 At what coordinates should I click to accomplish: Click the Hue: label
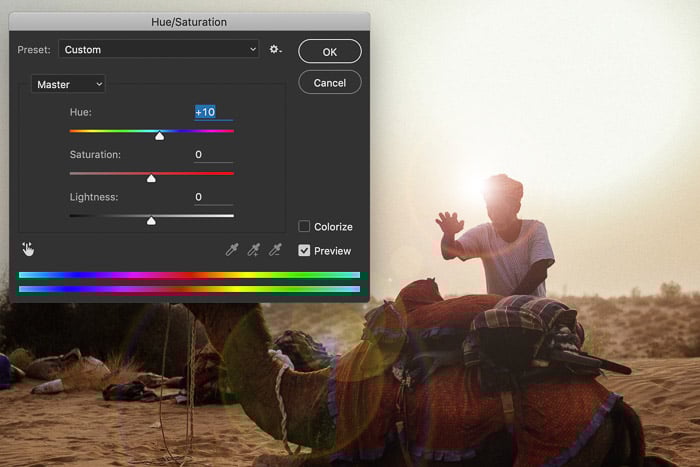tap(81, 112)
